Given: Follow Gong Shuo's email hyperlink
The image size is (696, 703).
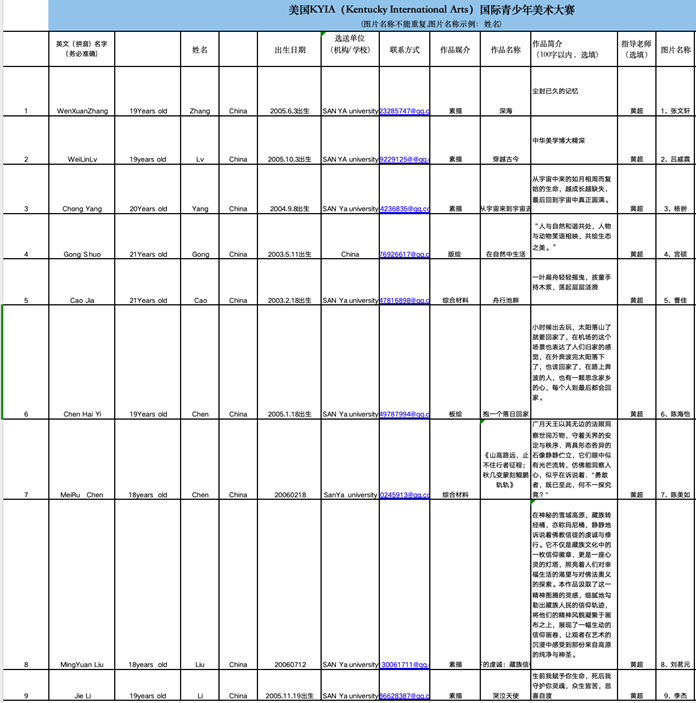Looking at the screenshot, I should (404, 254).
